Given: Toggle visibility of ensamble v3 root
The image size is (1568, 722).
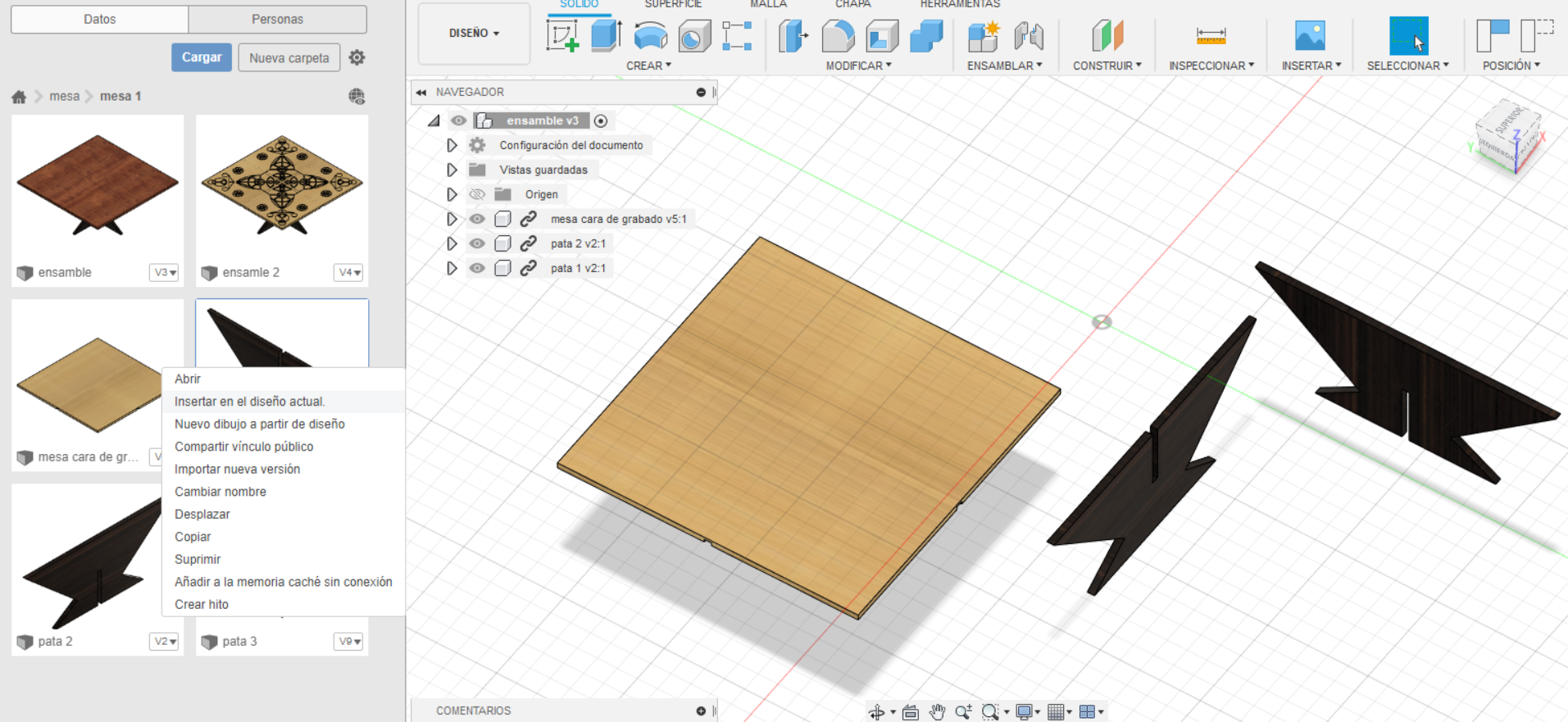Looking at the screenshot, I should pyautogui.click(x=458, y=120).
